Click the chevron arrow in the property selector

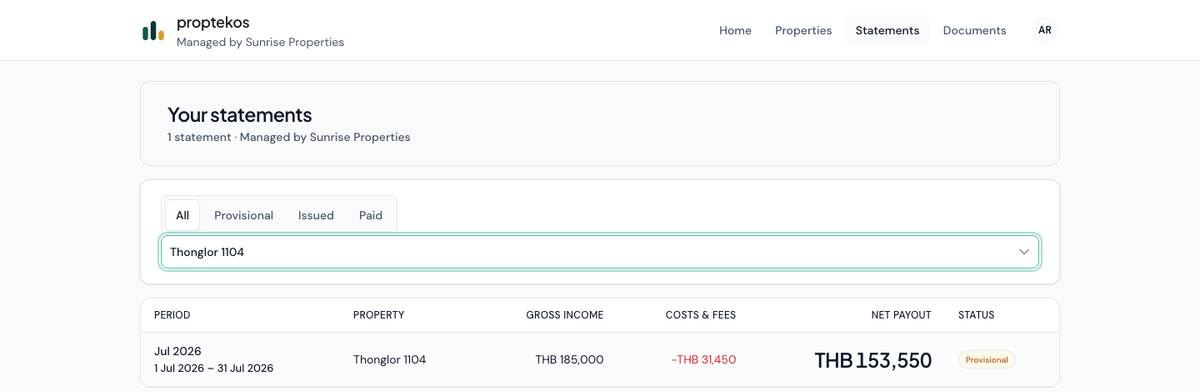[x=1023, y=252]
